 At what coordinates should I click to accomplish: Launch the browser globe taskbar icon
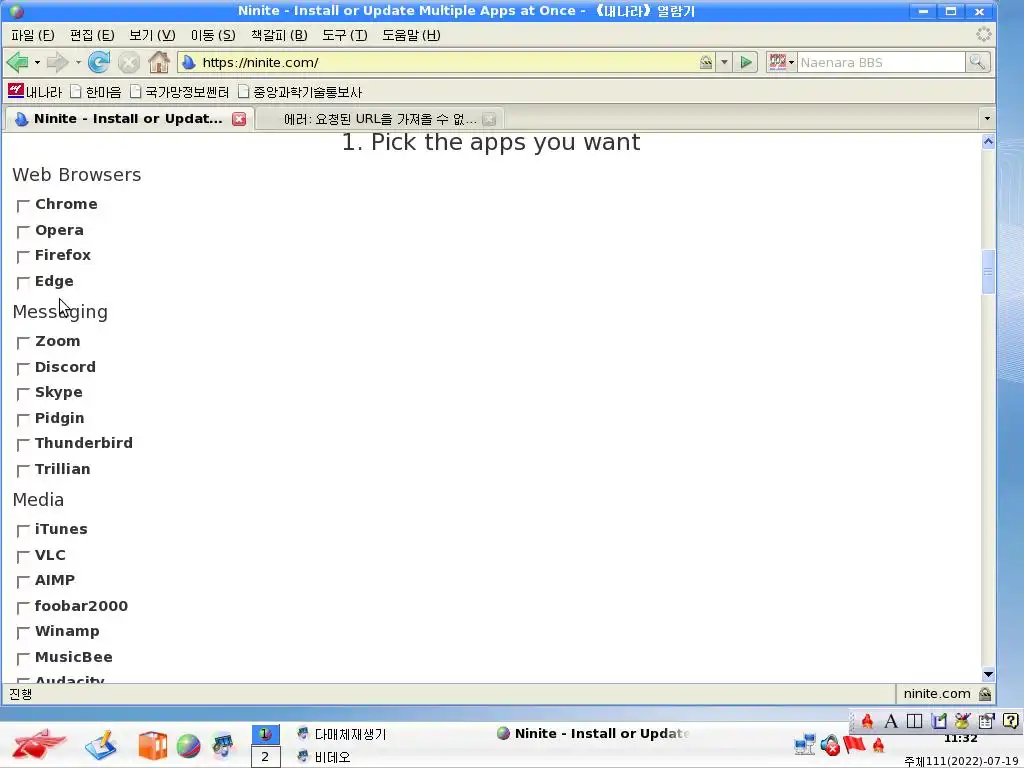[x=188, y=746]
